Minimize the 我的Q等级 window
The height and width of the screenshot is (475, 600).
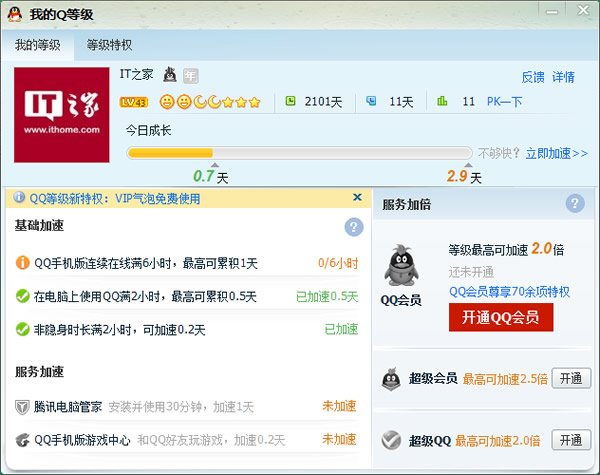[552, 11]
